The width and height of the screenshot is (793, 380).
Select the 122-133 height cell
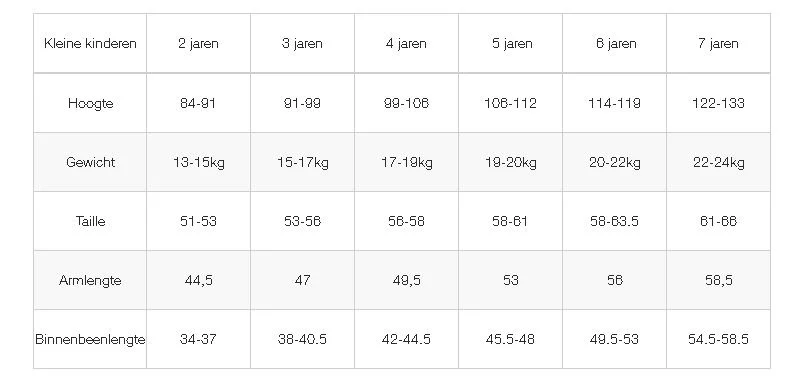(x=718, y=103)
